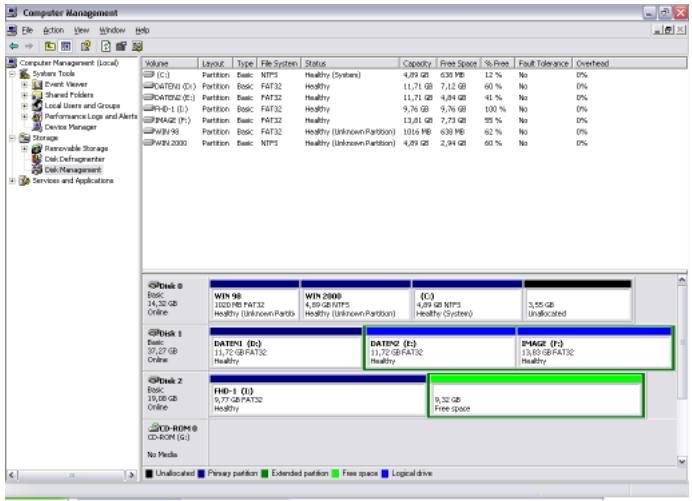This screenshot has height=501, width=692.
Task: Sort by the File System column header
Action: (x=279, y=63)
